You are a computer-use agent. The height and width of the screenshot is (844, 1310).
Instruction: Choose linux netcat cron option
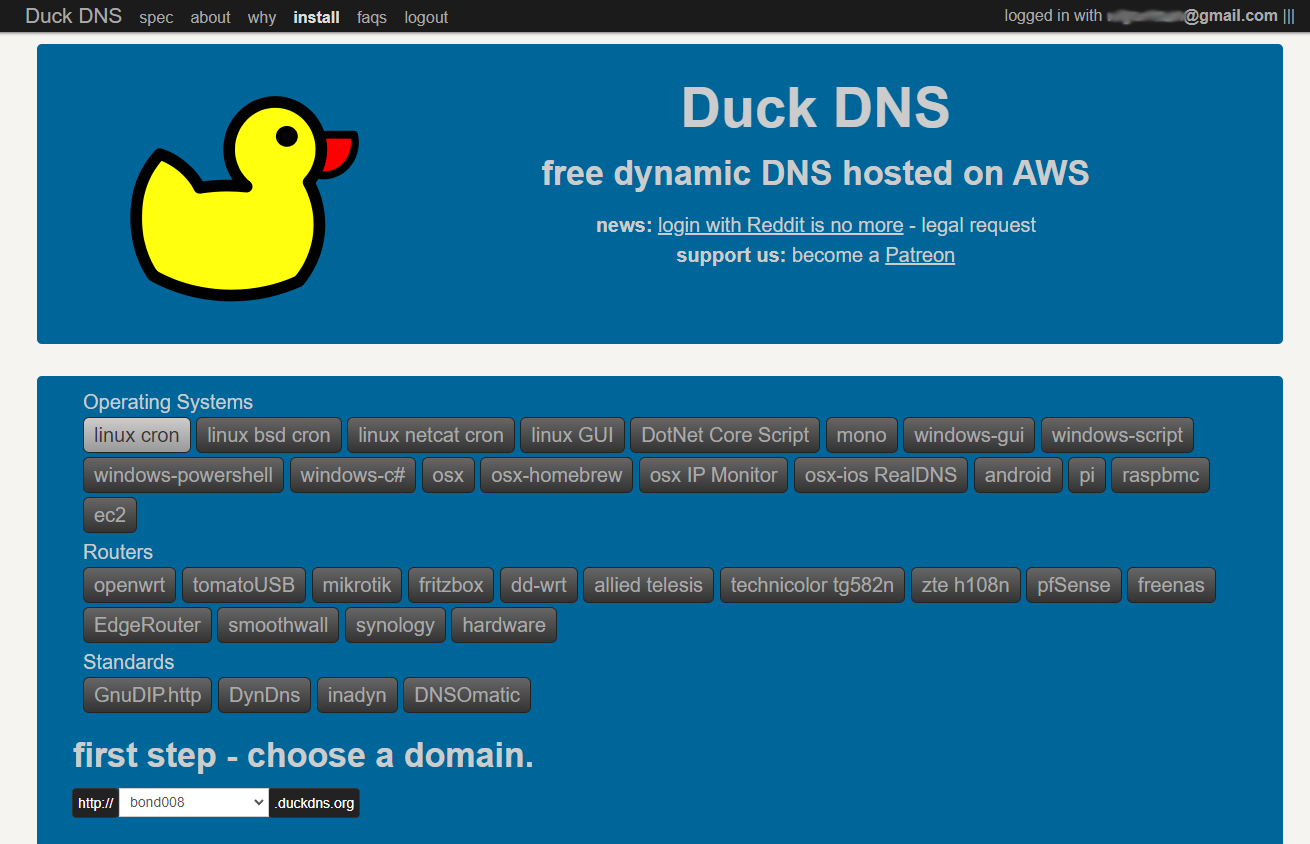click(431, 435)
